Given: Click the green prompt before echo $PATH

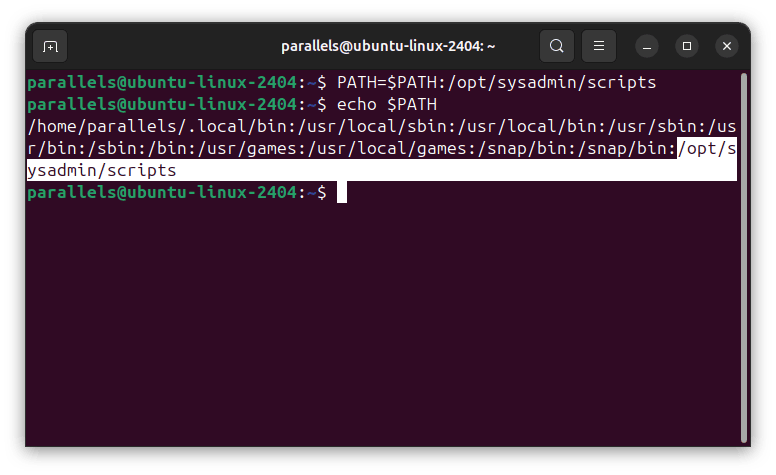Looking at the screenshot, I should click(162, 105).
